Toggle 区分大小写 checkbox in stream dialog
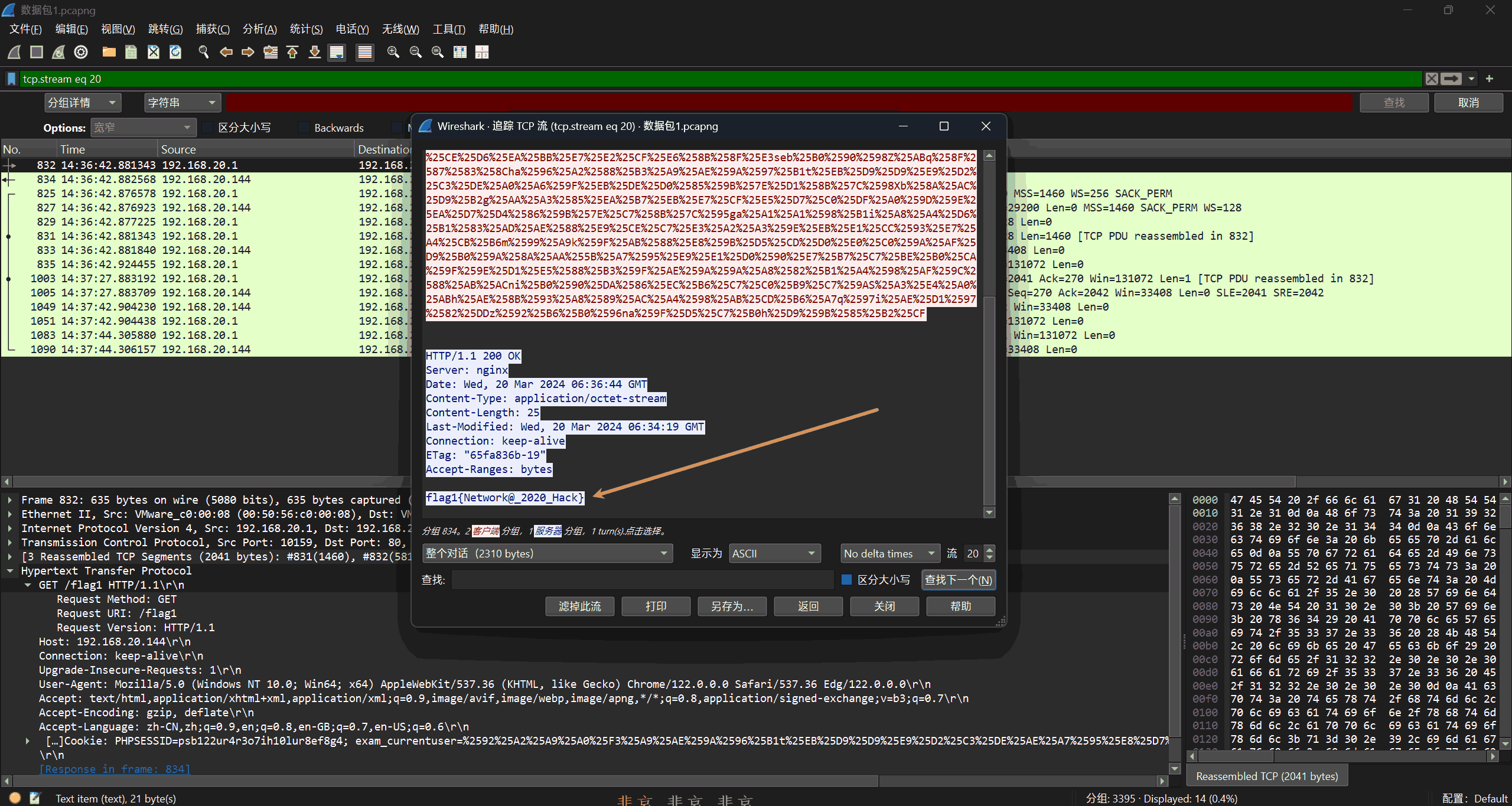Screen dimensions: 1512x806 click(846, 580)
